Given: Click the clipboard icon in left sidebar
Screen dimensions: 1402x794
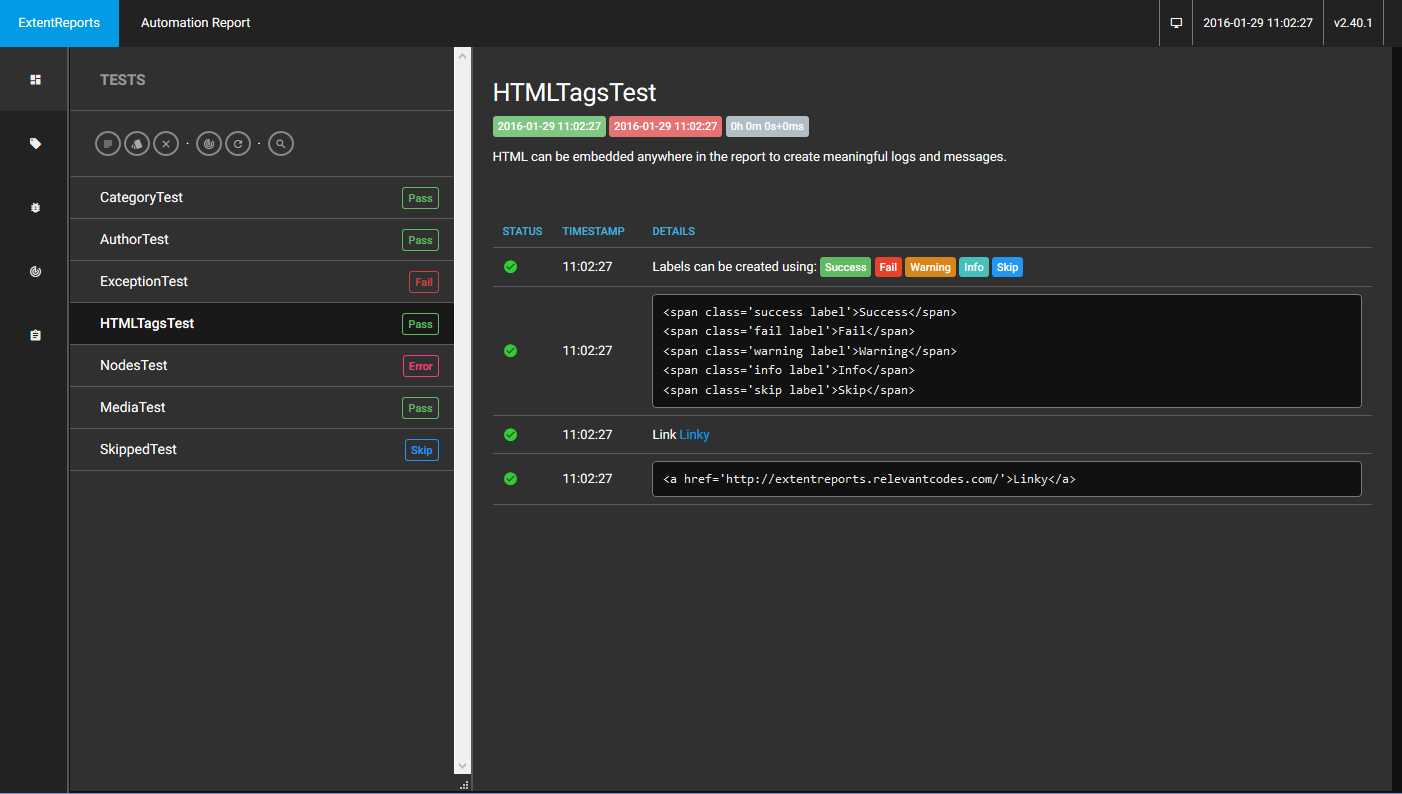Looking at the screenshot, I should 35,335.
